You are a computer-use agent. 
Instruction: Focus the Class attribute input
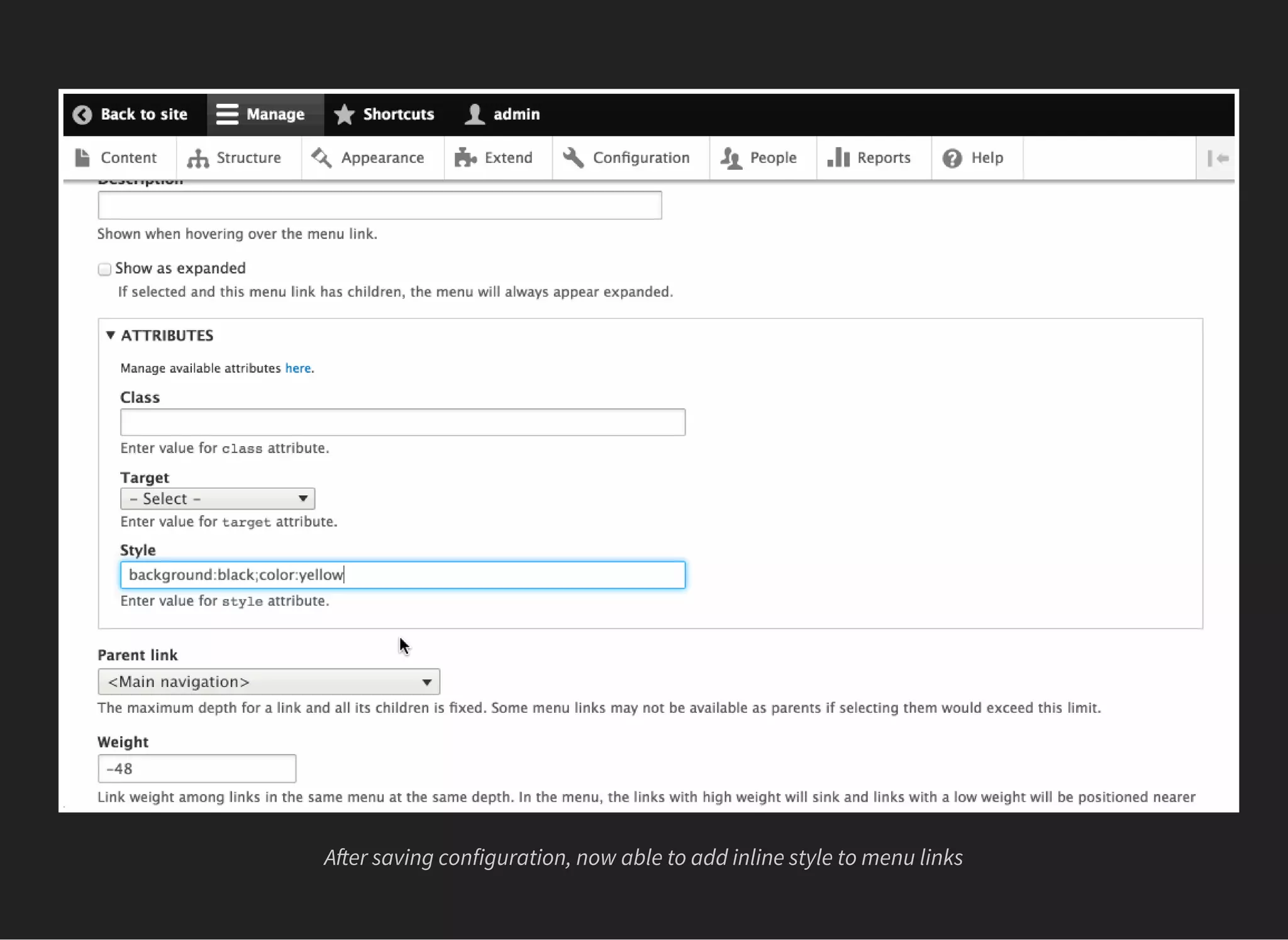(402, 422)
